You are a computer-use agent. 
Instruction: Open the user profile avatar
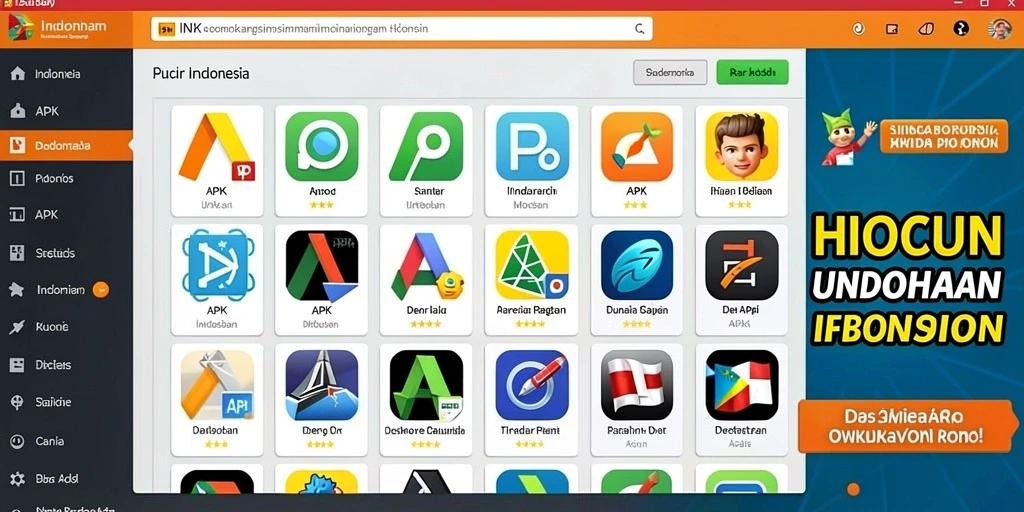pyautogui.click(x=999, y=29)
